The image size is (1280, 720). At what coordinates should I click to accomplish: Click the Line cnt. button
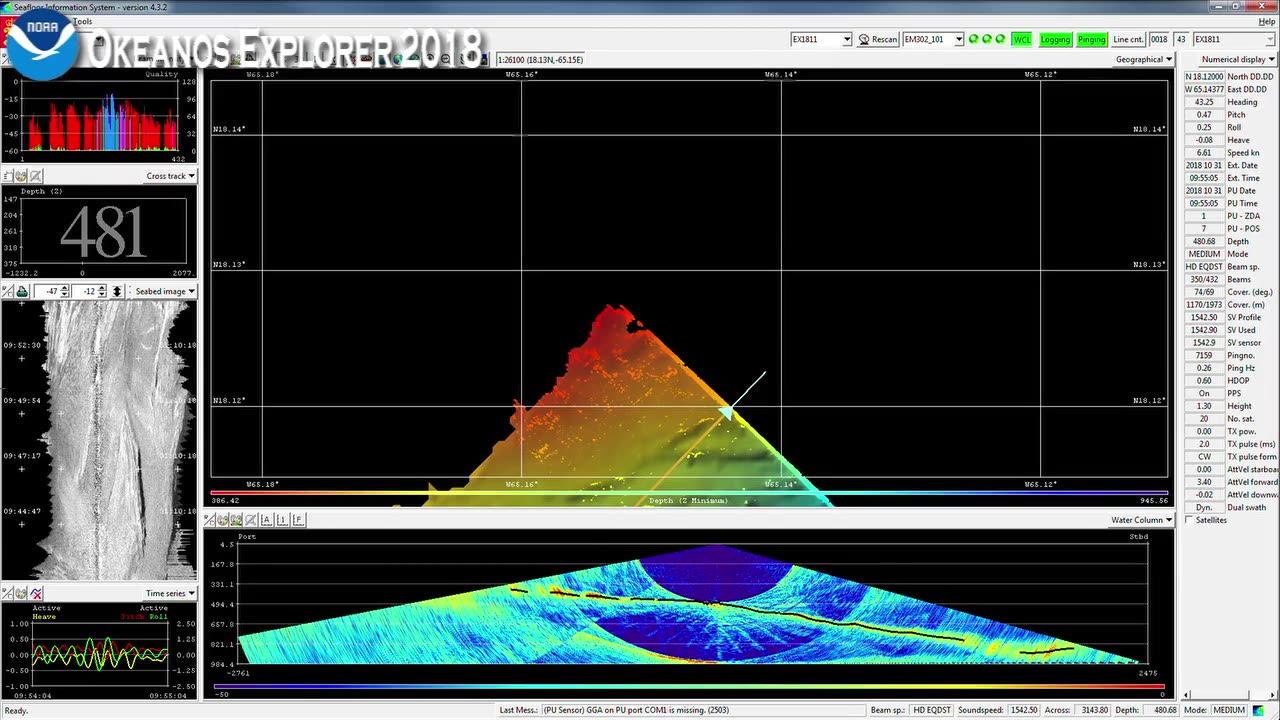pyautogui.click(x=1128, y=39)
